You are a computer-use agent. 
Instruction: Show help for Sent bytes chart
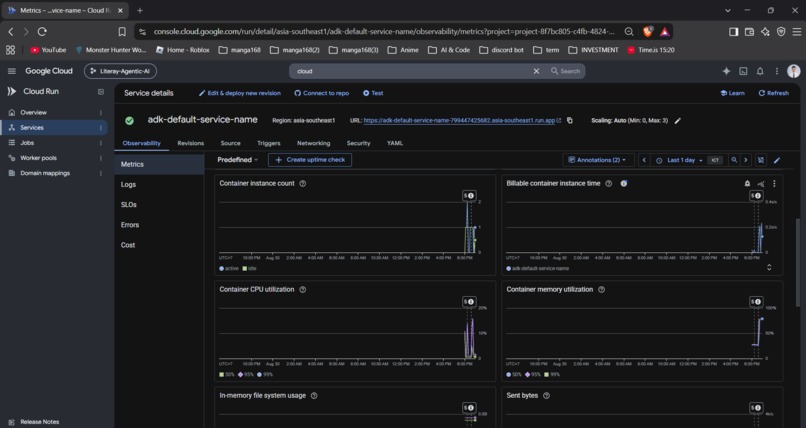tap(546, 396)
